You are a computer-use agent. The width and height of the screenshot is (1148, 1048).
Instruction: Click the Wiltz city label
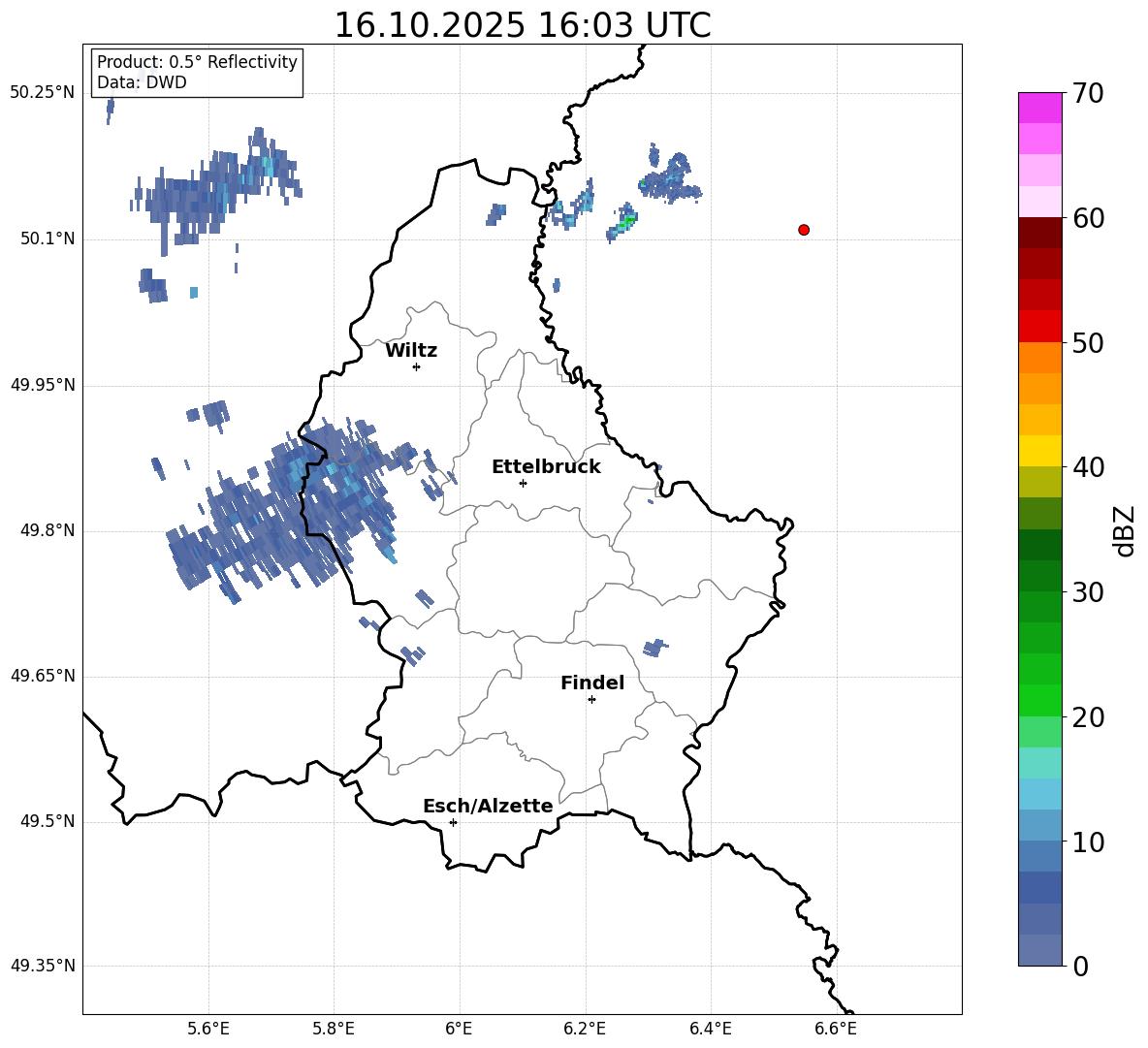pos(411,351)
